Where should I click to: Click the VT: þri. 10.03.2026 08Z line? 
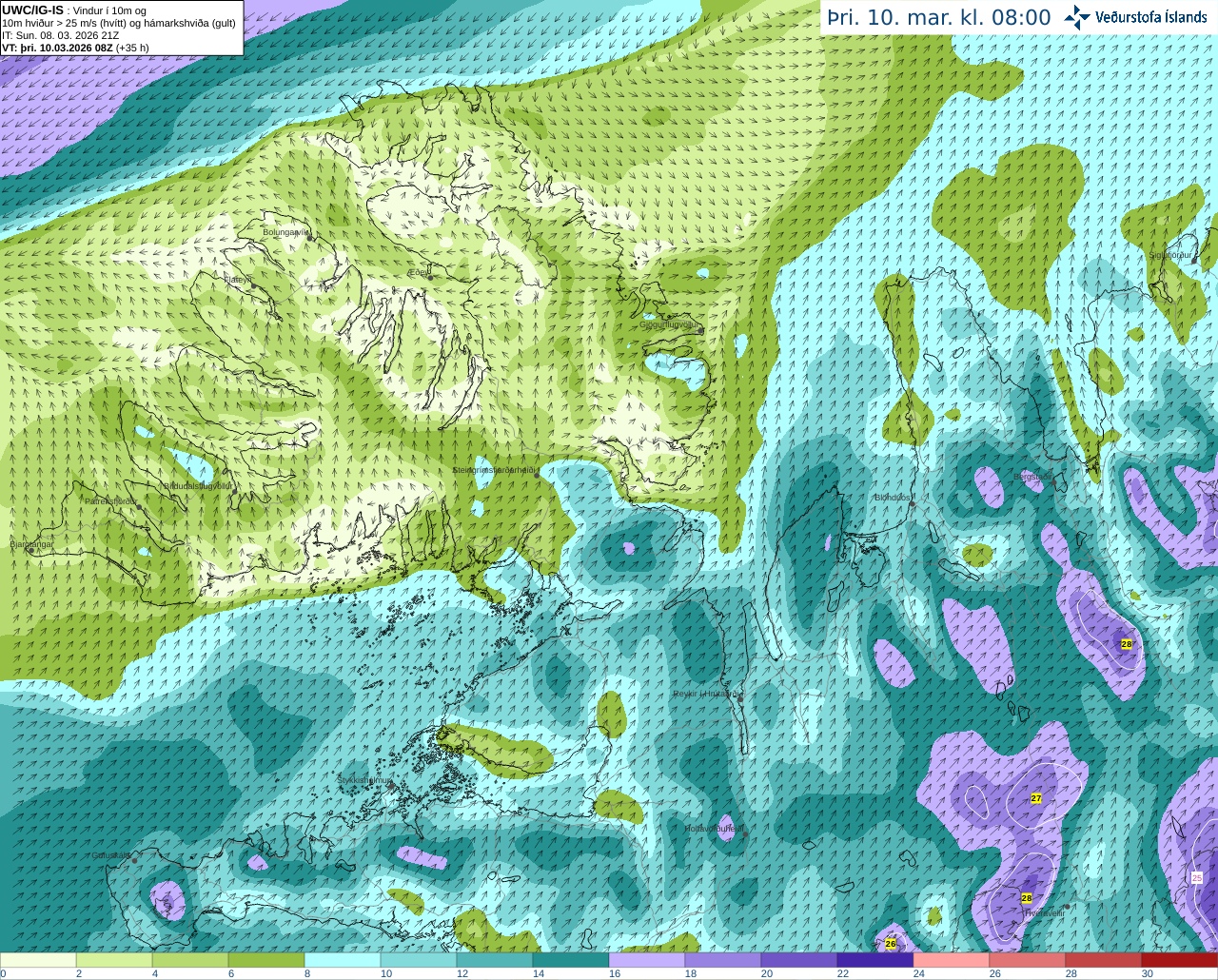(75, 48)
